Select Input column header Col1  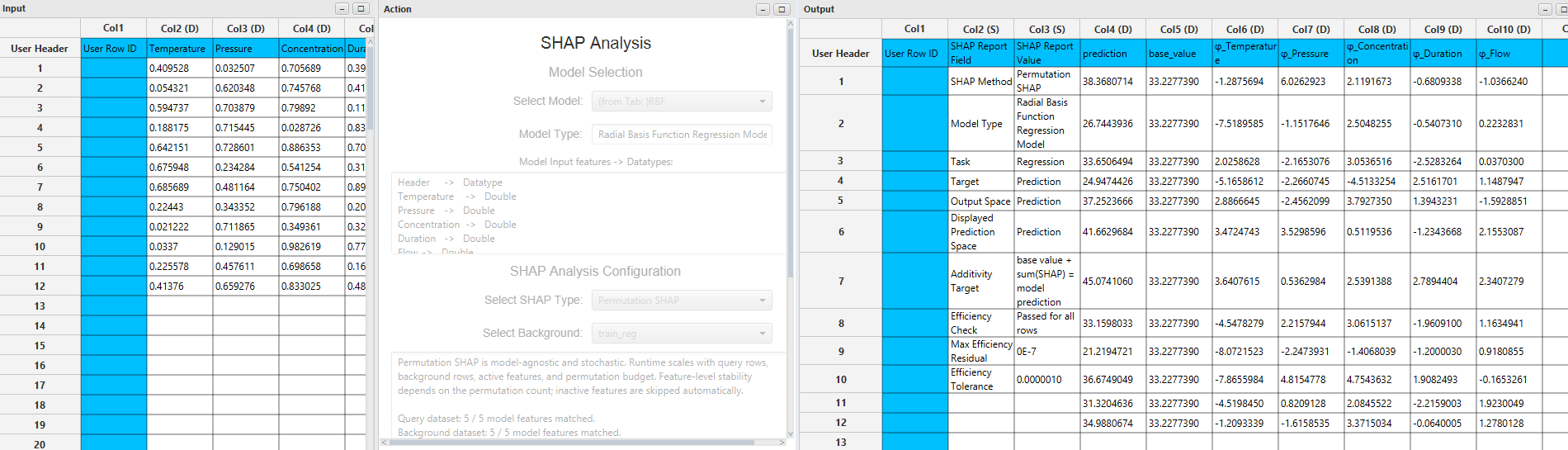click(114, 28)
